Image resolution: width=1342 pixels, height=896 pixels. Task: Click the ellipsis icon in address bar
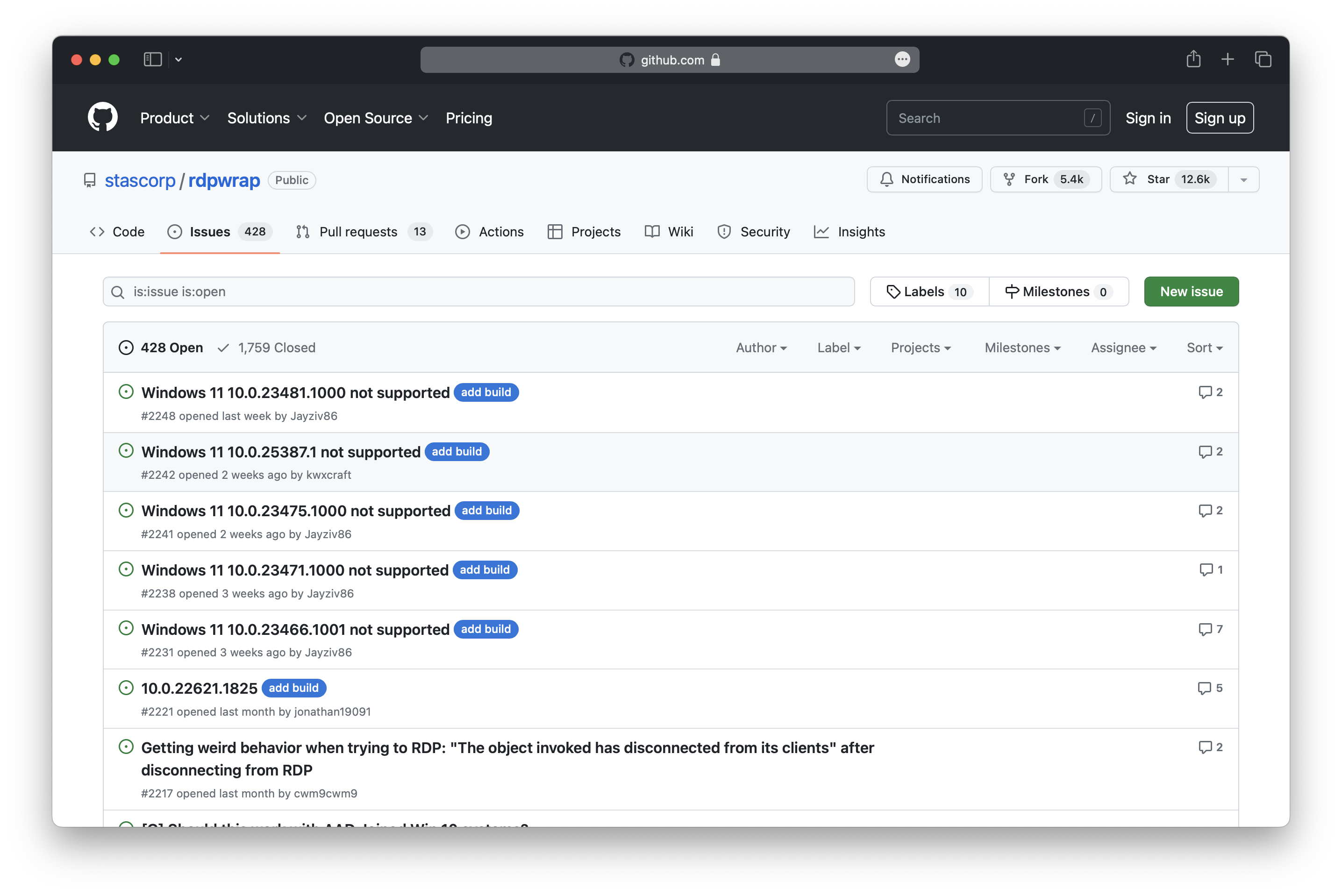click(902, 59)
